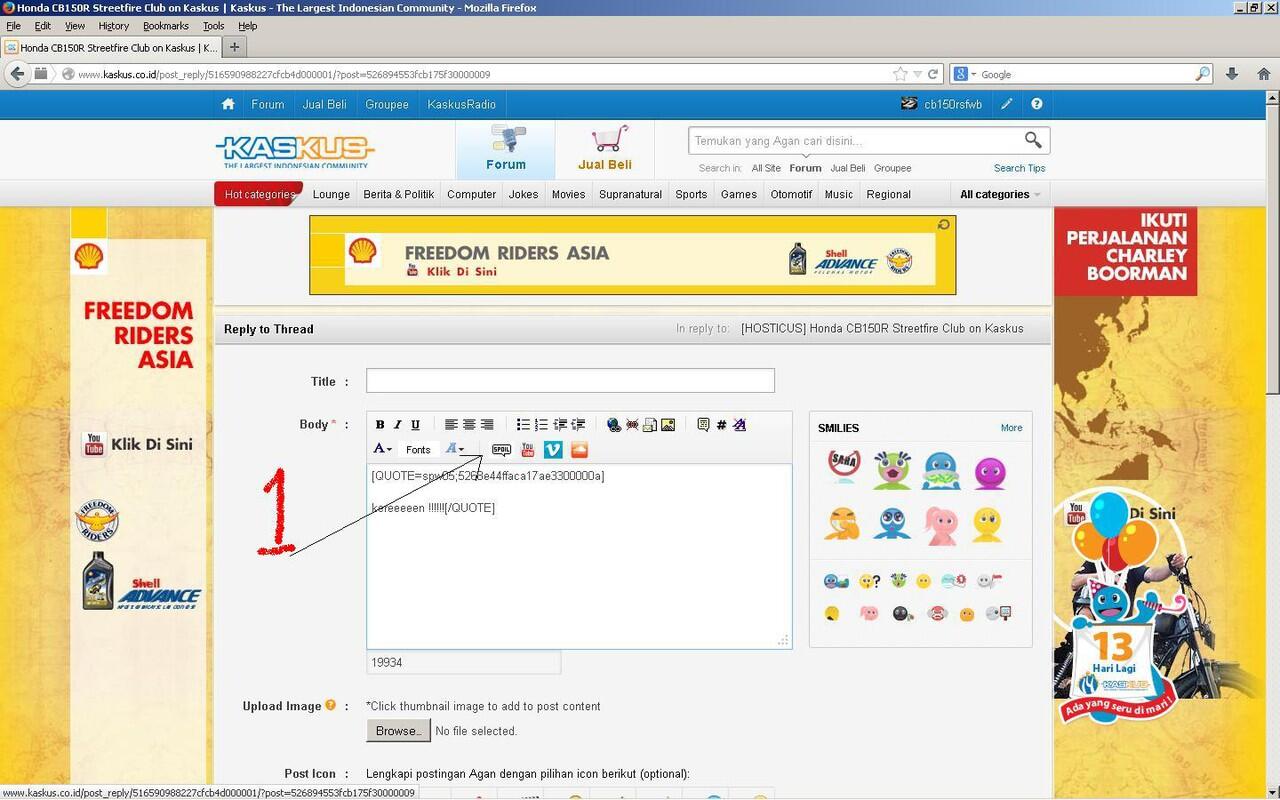Open the Tools menu
Screen dimensions: 1280x800
click(213, 26)
